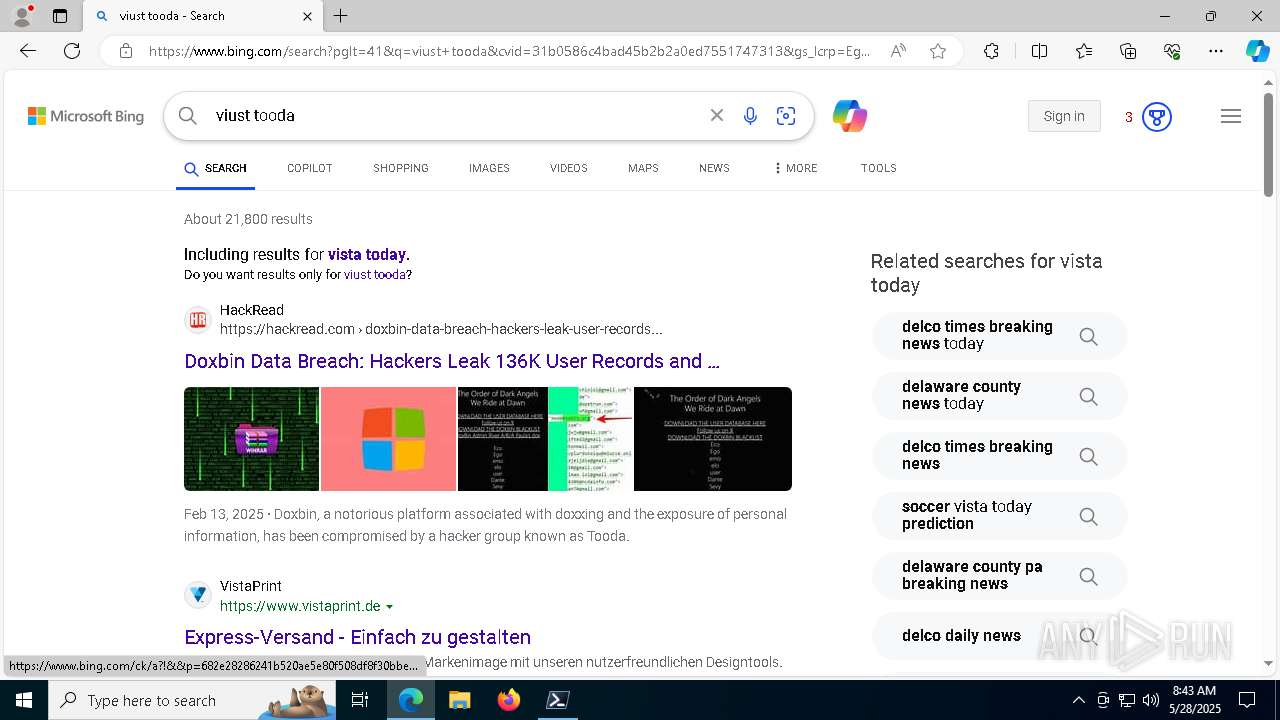Switch to the NEWS tab
The image size is (1280, 720).
click(714, 168)
